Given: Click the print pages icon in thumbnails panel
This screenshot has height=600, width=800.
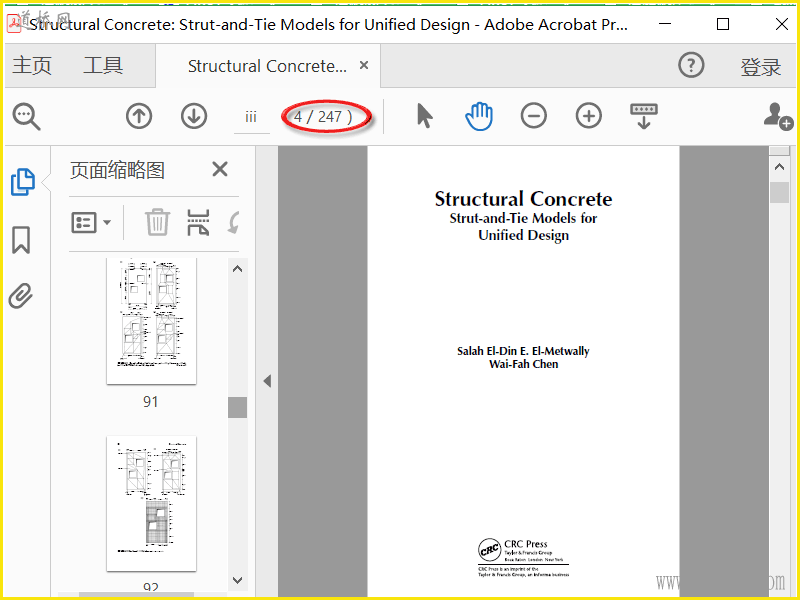Looking at the screenshot, I should [198, 222].
